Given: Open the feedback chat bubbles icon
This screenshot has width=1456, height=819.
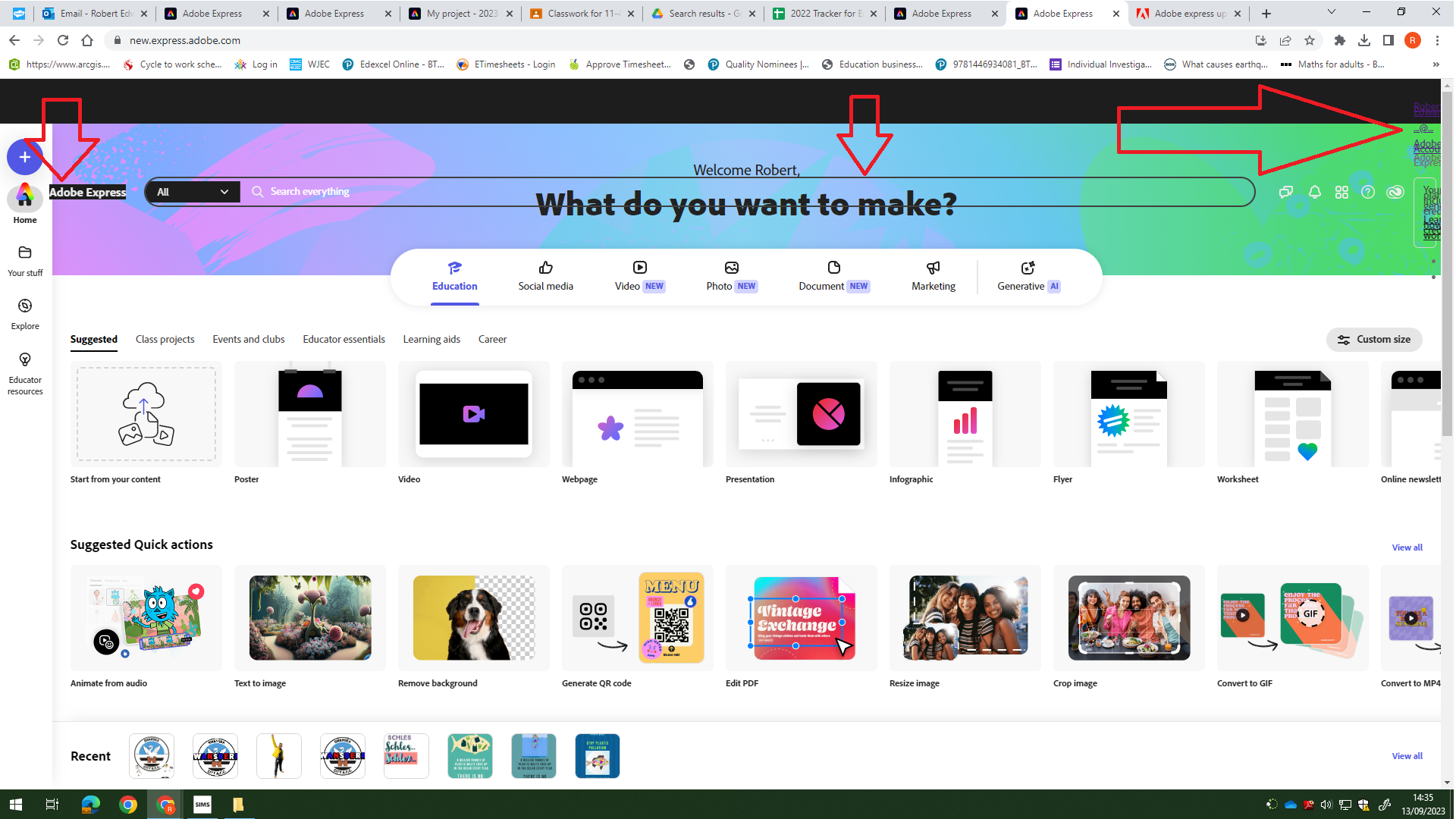Looking at the screenshot, I should 1285,192.
